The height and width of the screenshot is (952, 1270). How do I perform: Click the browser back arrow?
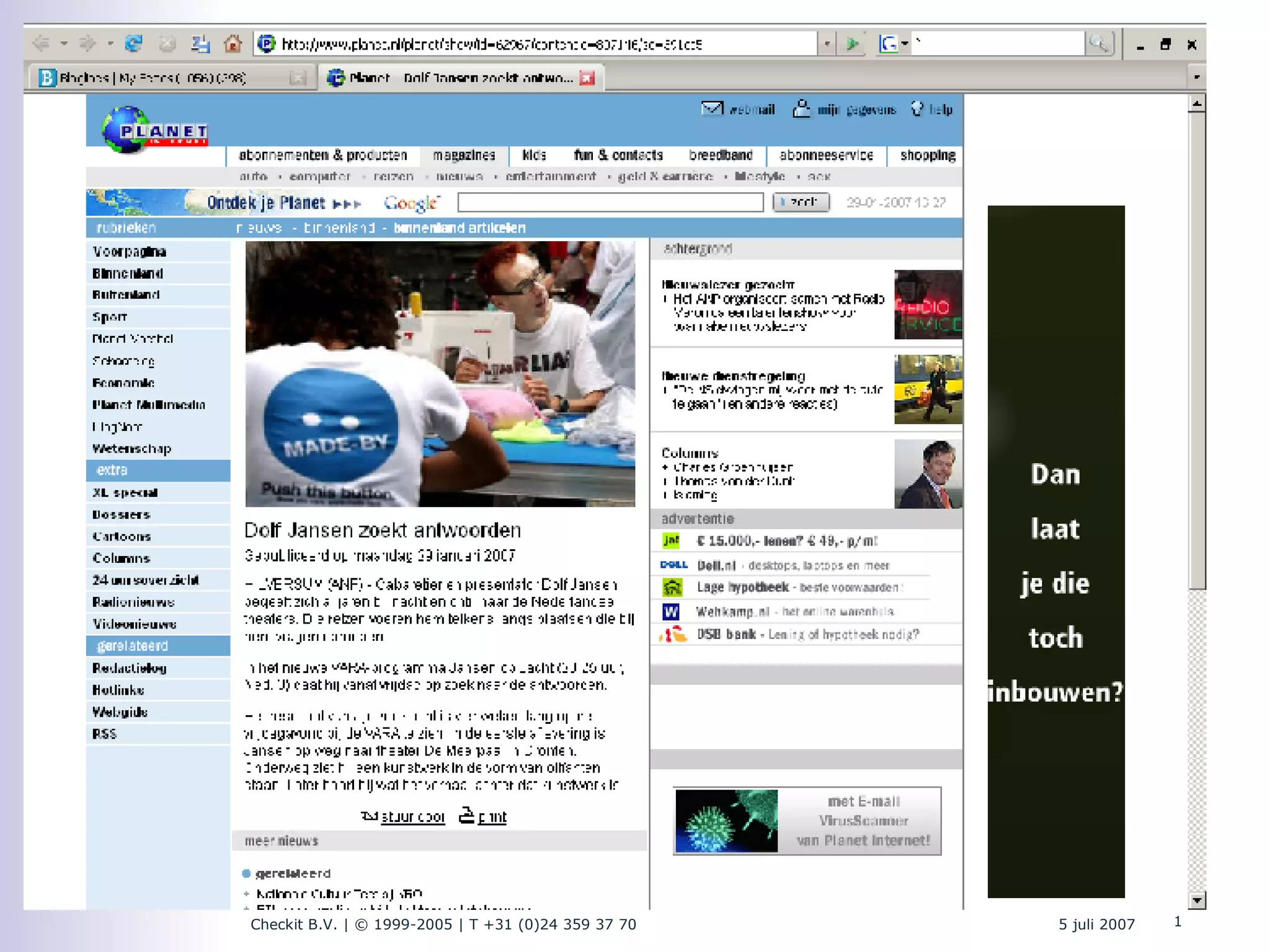tap(42, 43)
